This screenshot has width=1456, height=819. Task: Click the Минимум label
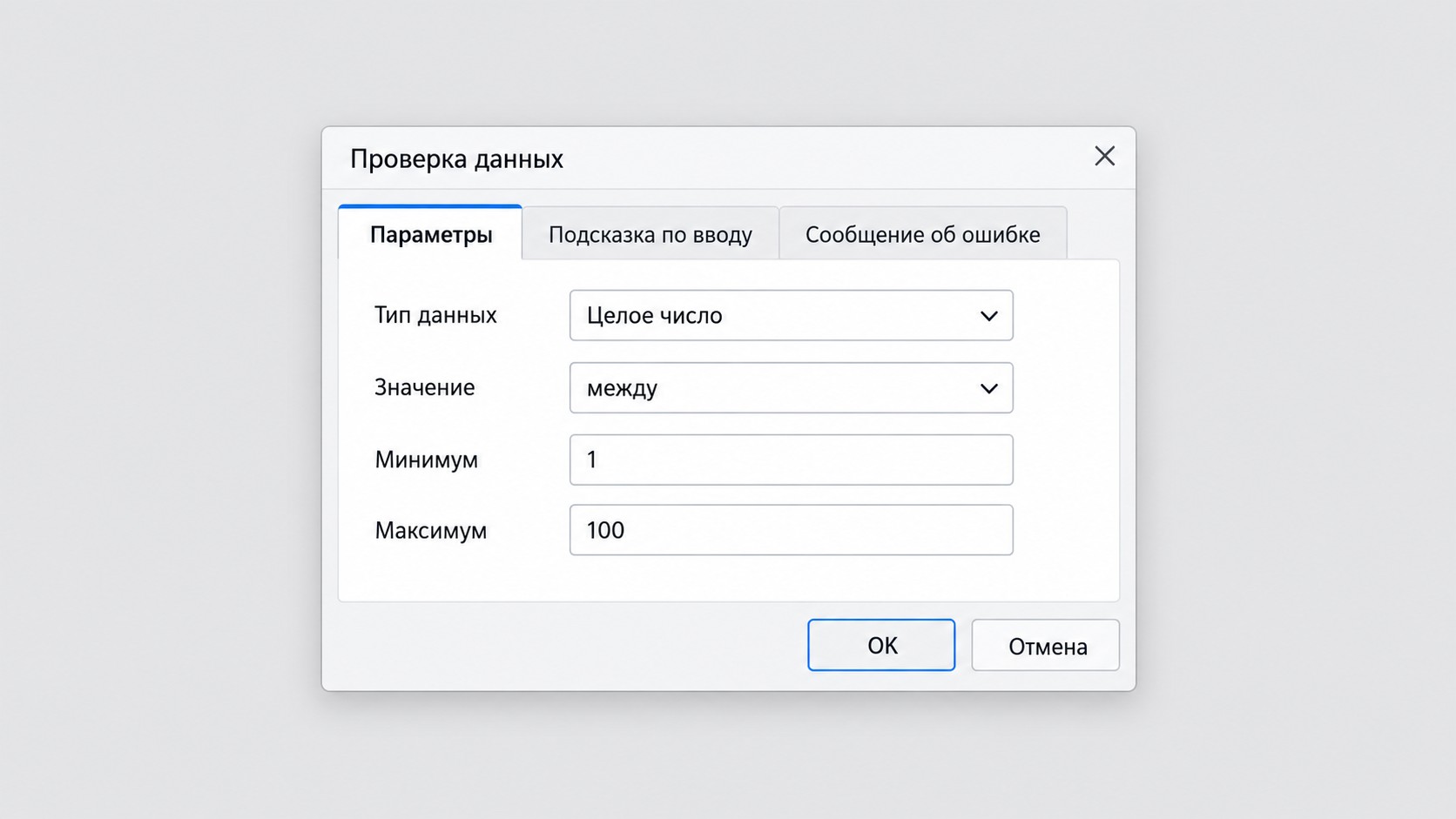point(427,460)
